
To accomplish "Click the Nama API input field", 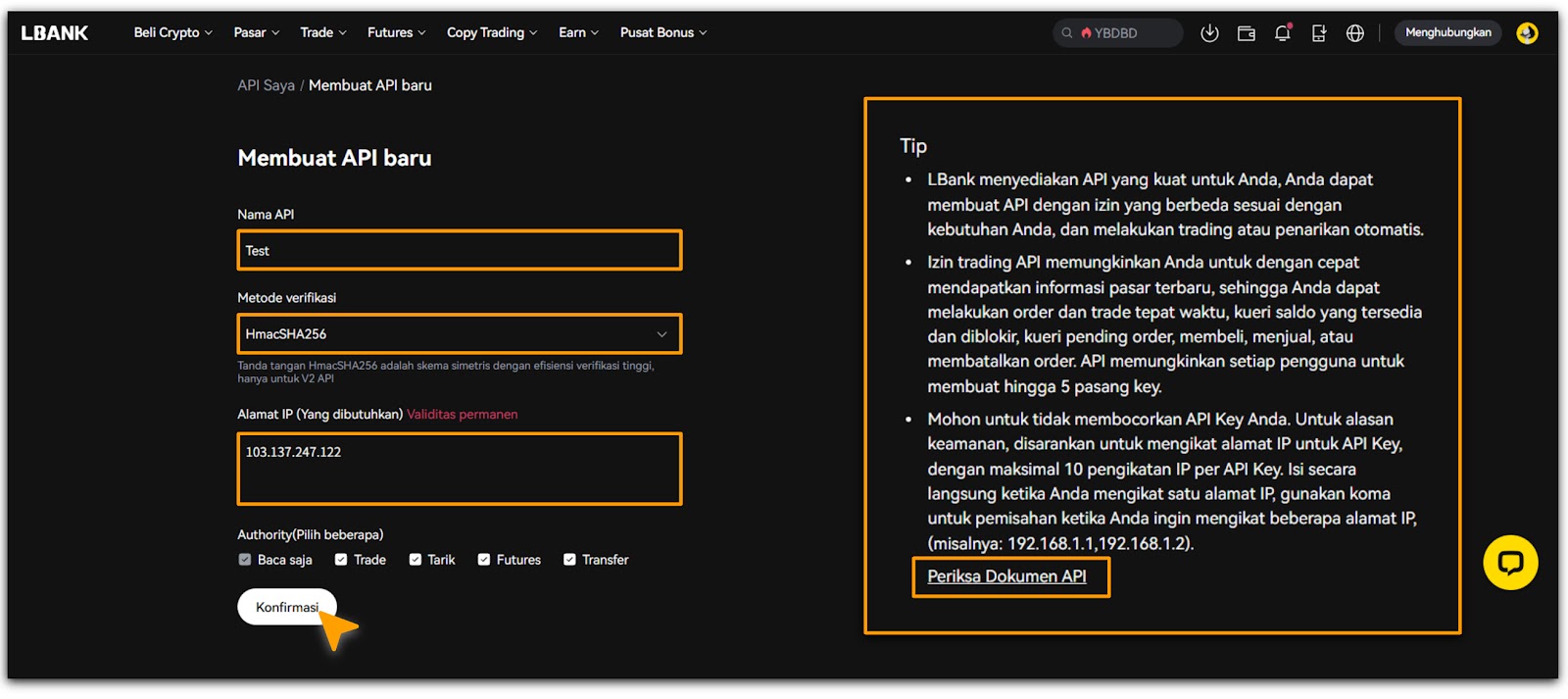I will pyautogui.click(x=459, y=251).
